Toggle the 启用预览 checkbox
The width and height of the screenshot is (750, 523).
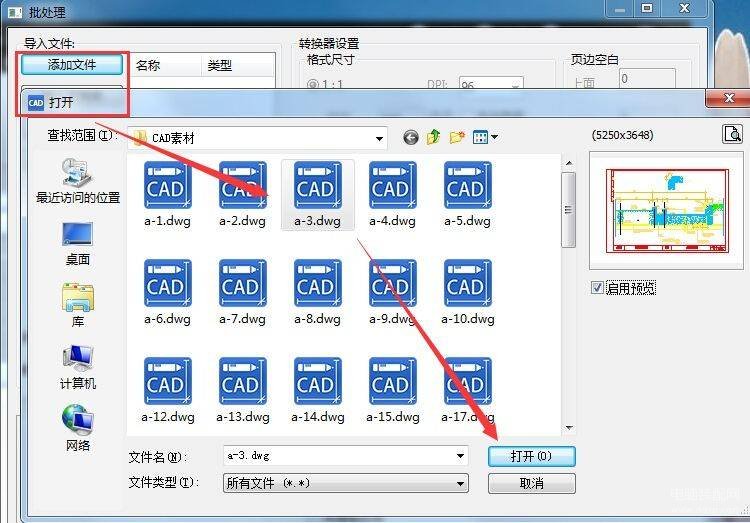click(597, 288)
